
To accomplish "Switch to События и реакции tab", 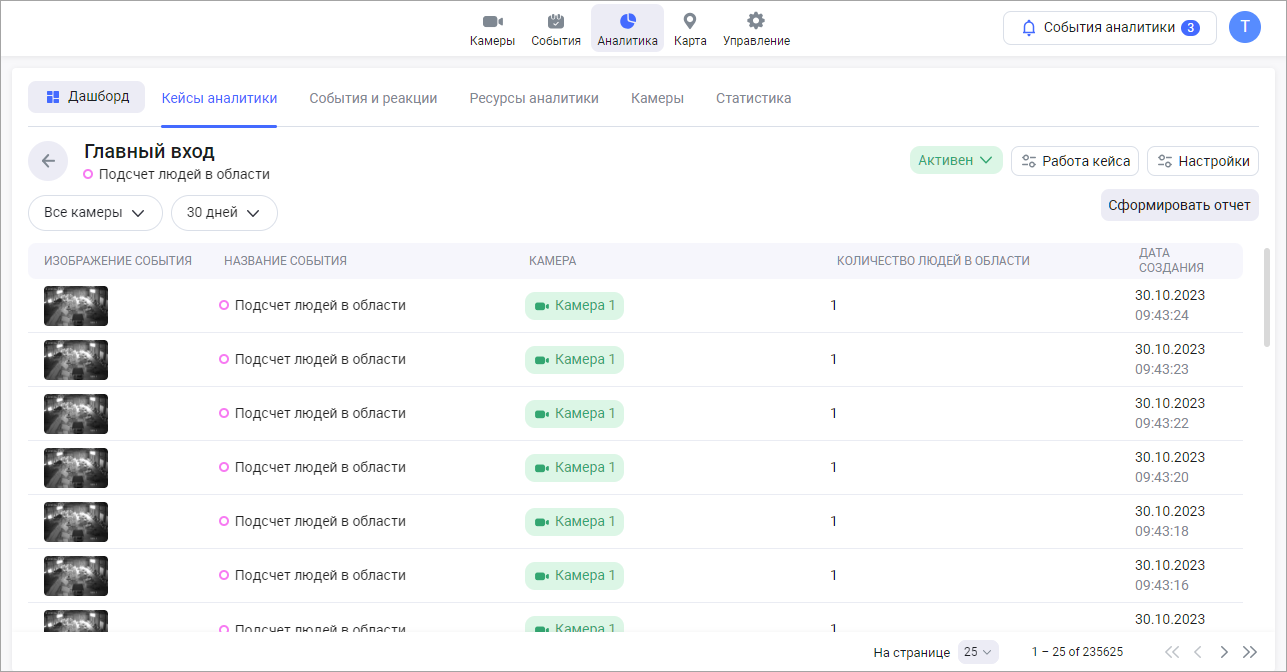I will [x=373, y=98].
